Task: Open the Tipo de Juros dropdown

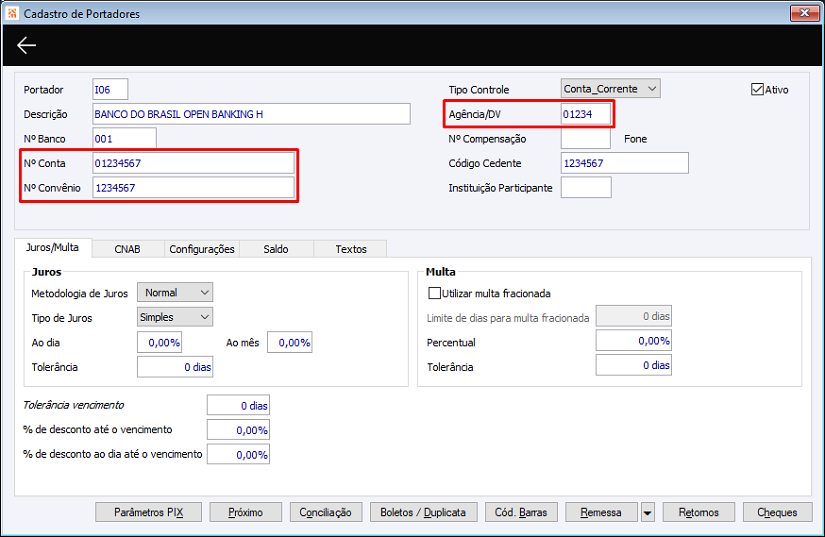Action: pos(175,317)
